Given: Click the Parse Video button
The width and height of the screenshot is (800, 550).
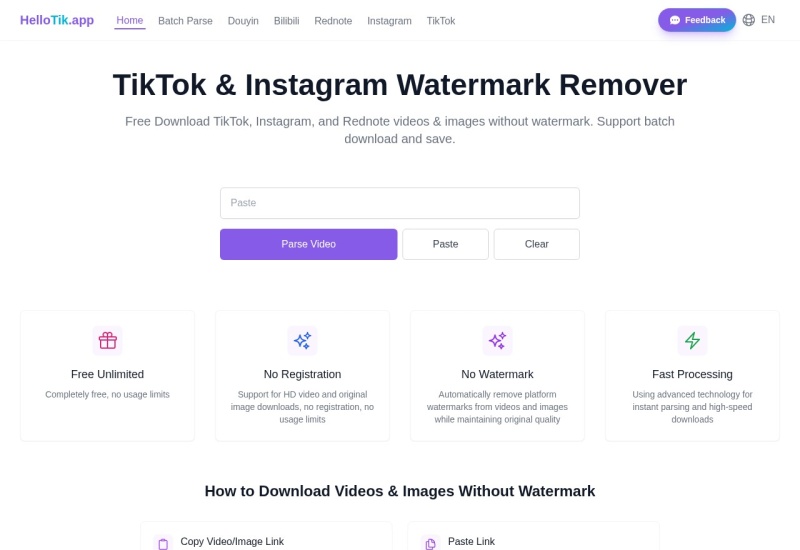Looking at the screenshot, I should click(309, 244).
